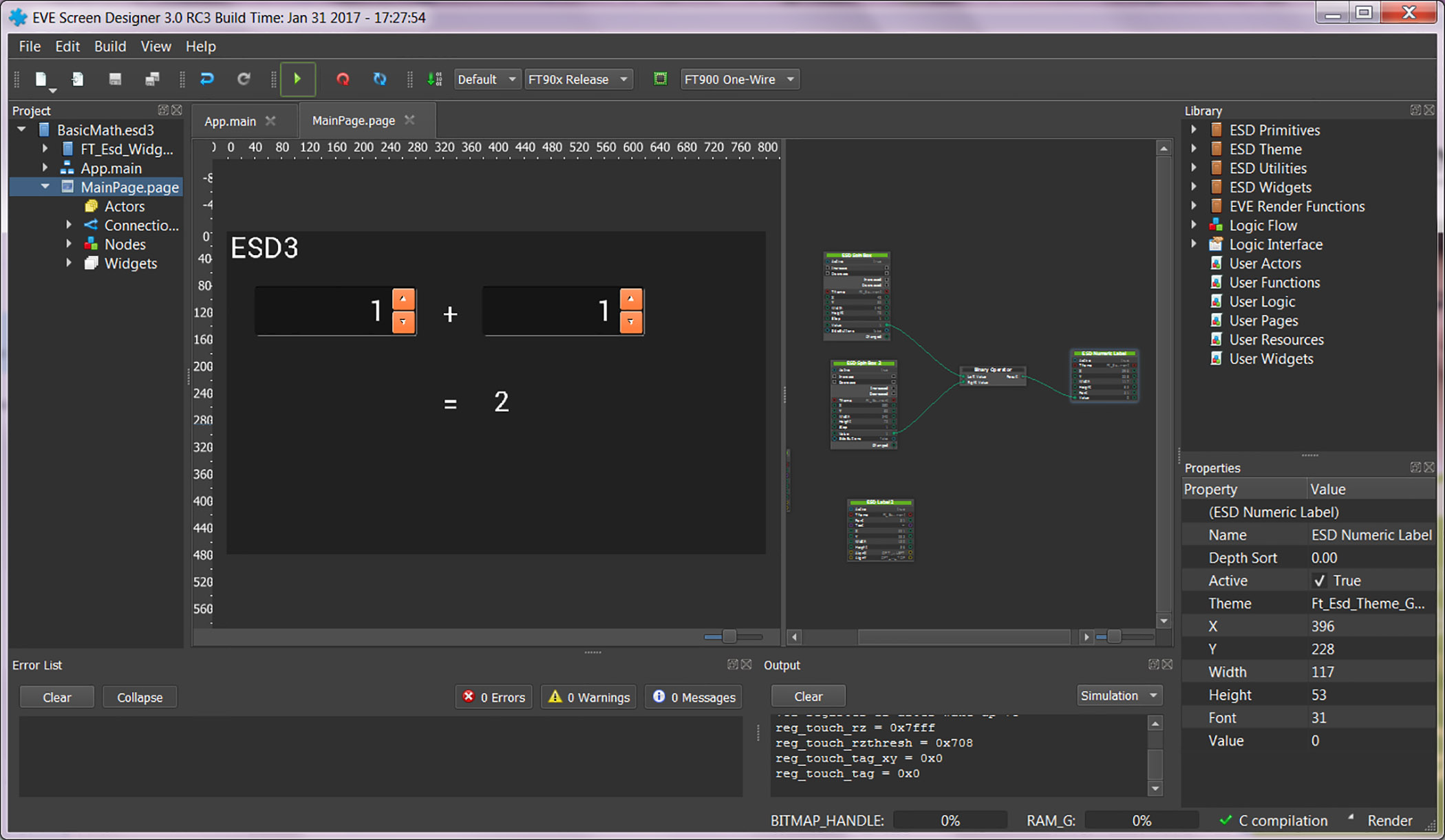
Task: Click the Save All toolbar icon
Action: coord(152,79)
